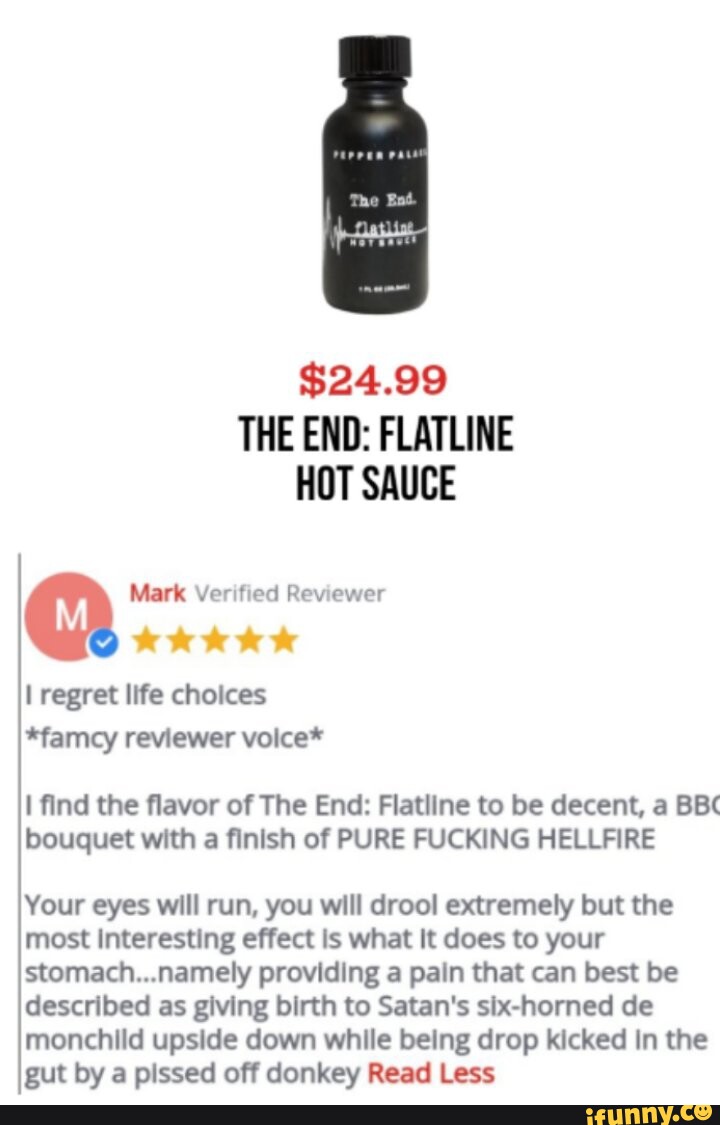Click the hot sauce bottle product image
The height and width of the screenshot is (1125, 720).
[x=375, y=174]
